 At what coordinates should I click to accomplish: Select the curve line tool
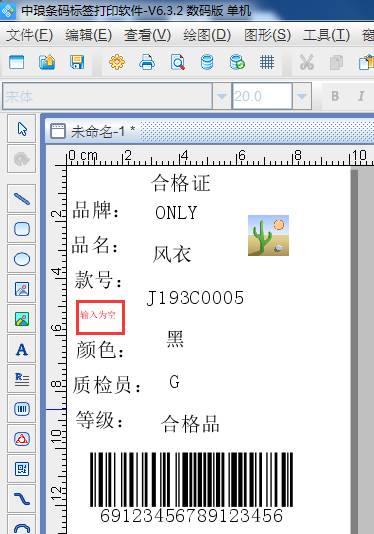(22, 499)
